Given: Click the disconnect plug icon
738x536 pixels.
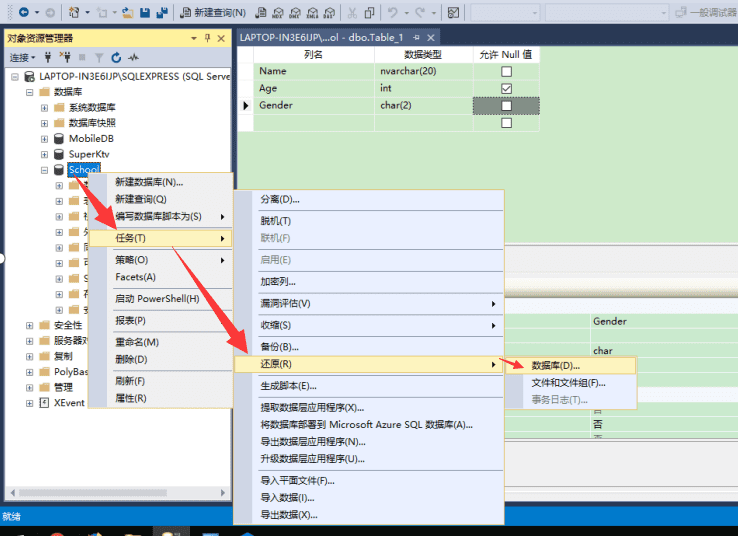Looking at the screenshot, I should (65, 57).
